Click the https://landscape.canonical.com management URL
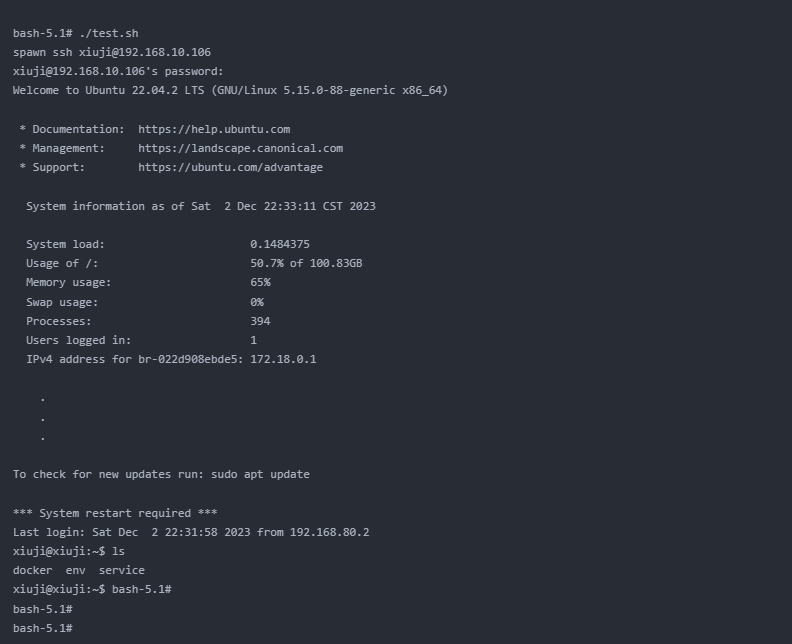This screenshot has width=792, height=644. click(240, 148)
